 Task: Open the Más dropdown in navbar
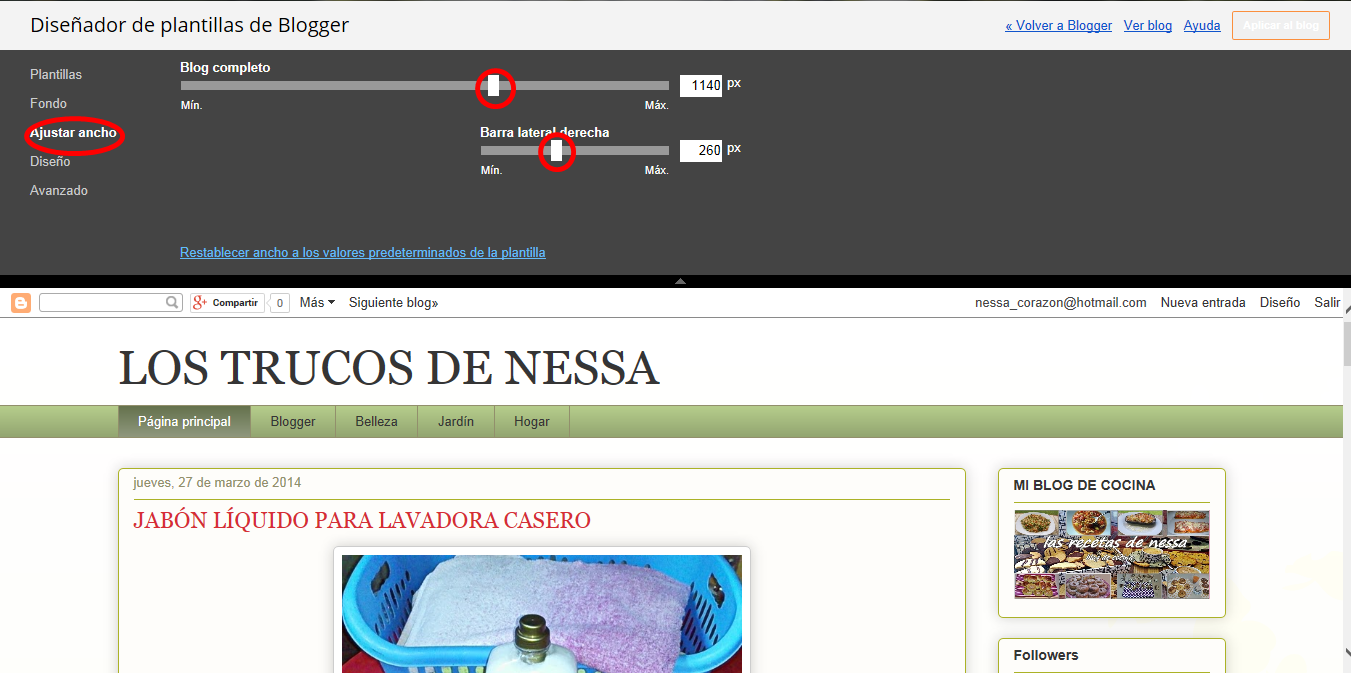(317, 302)
